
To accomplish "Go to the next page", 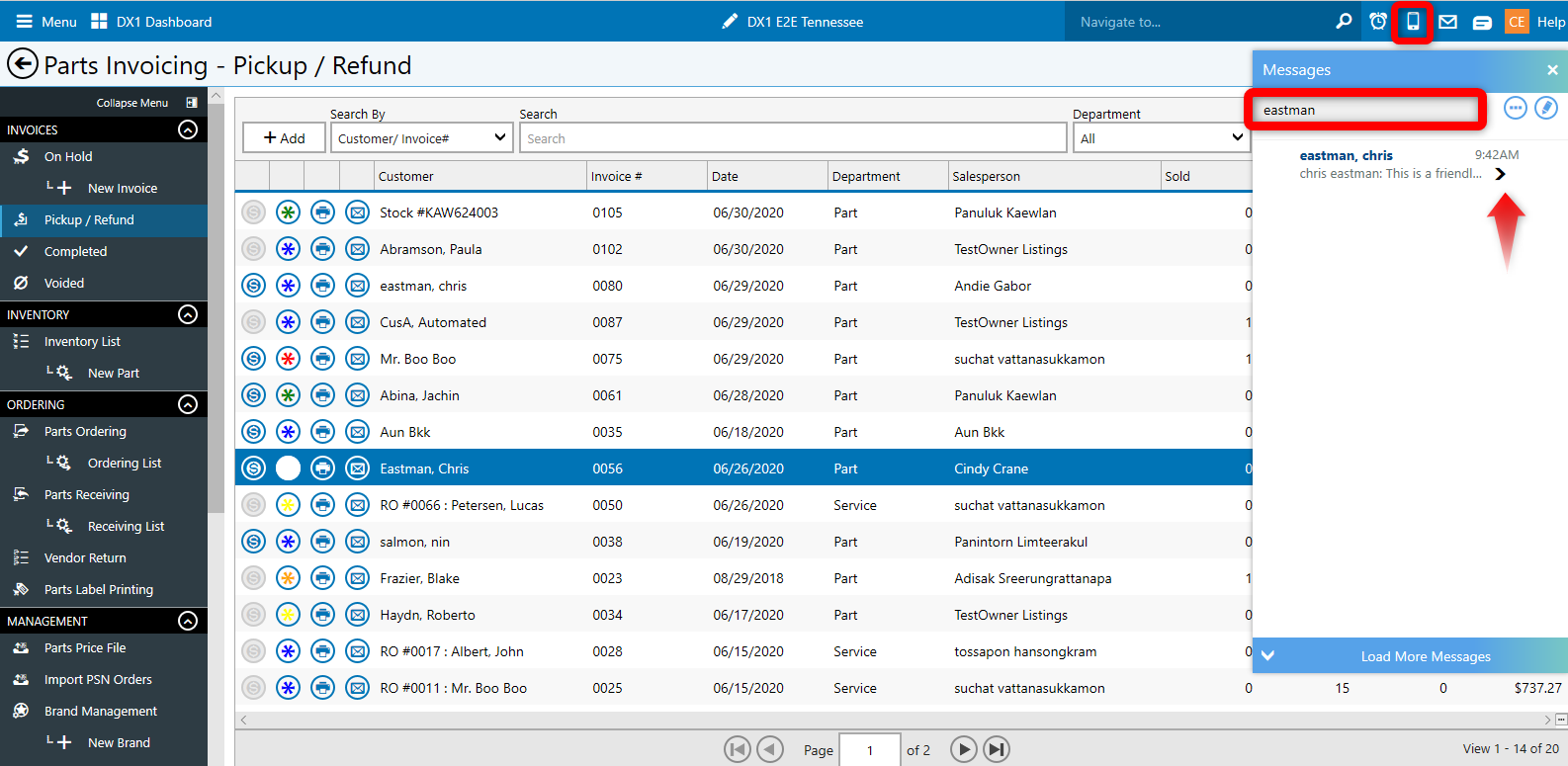I will tap(964, 750).
